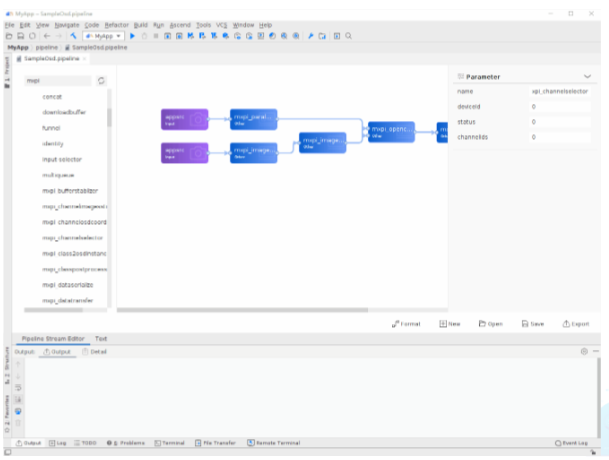Open the MyApp run configuration dropdown
This screenshot has height=460, width=609.
click(x=103, y=36)
